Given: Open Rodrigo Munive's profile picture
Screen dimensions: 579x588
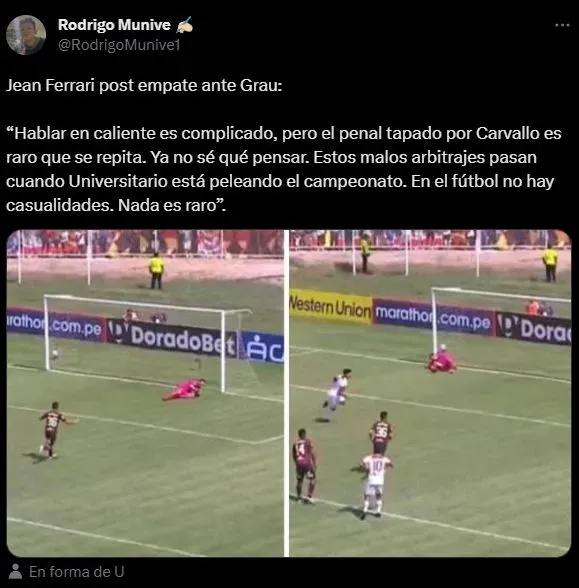Looking at the screenshot, I should pyautogui.click(x=26, y=35).
